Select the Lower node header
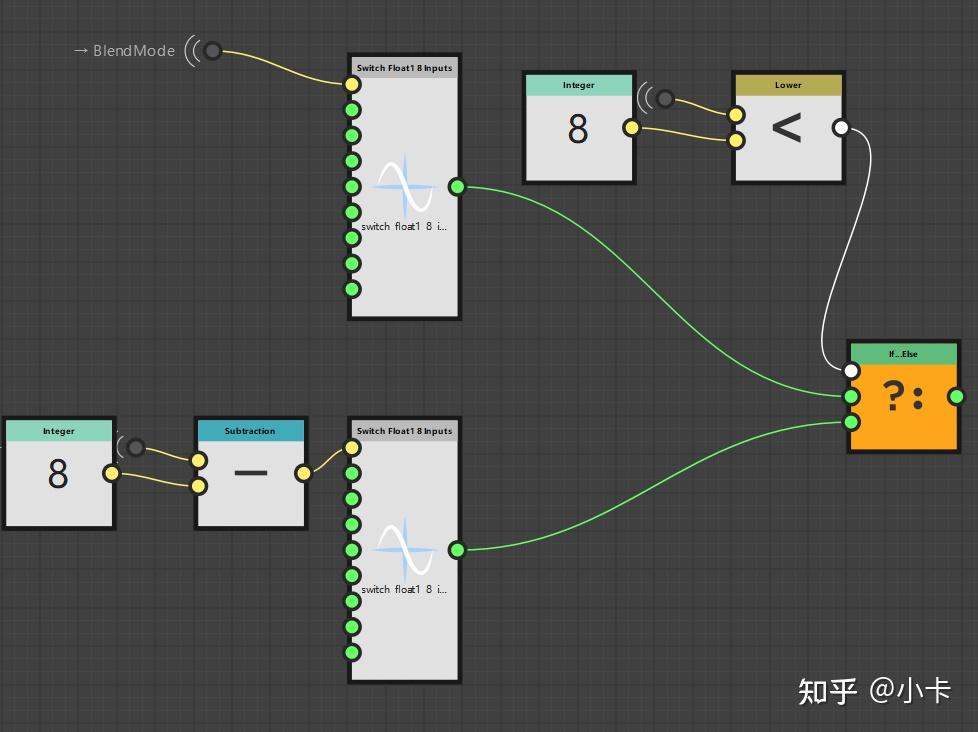The width and height of the screenshot is (978, 732). click(x=788, y=85)
